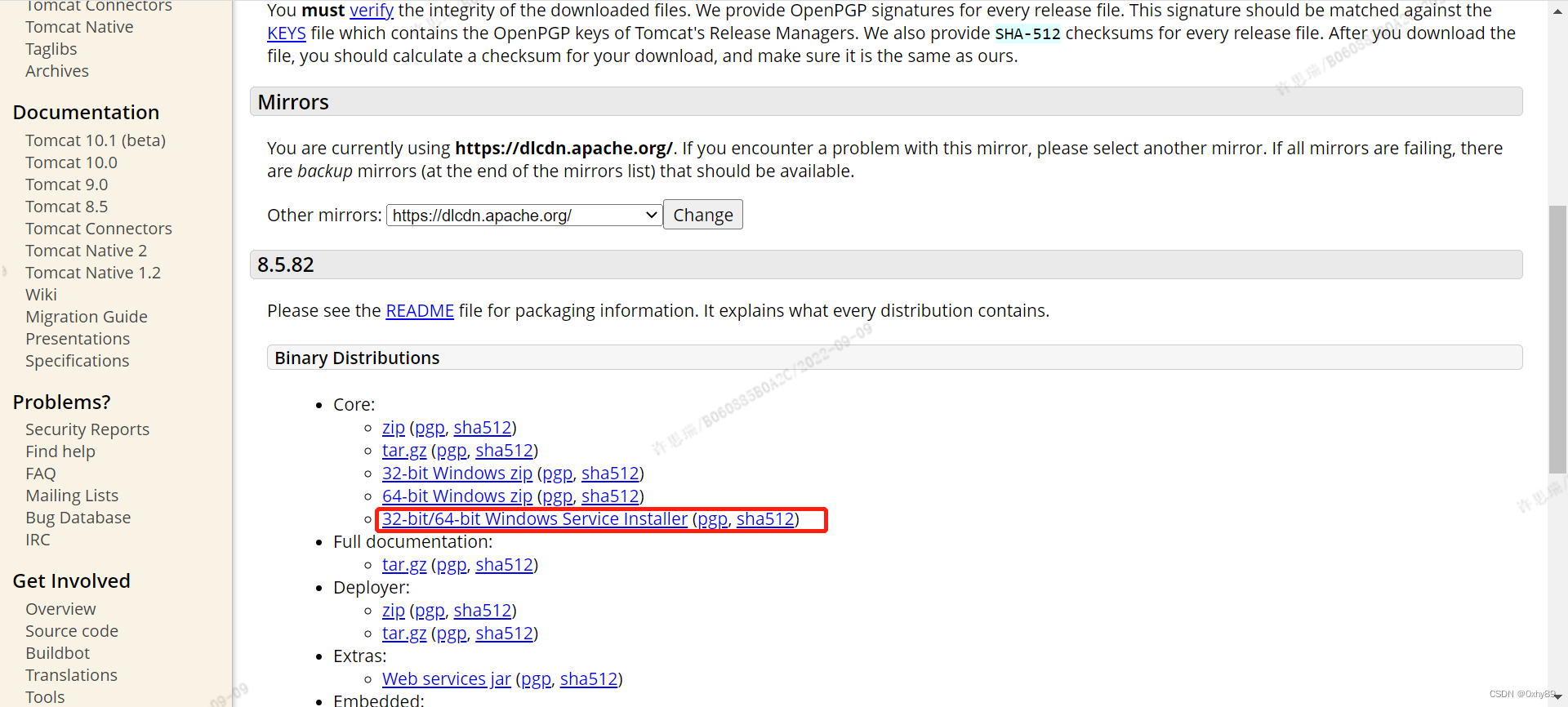This screenshot has height=707, width=1568.
Task: Open pgp link for Web services jar
Action: [x=537, y=679]
